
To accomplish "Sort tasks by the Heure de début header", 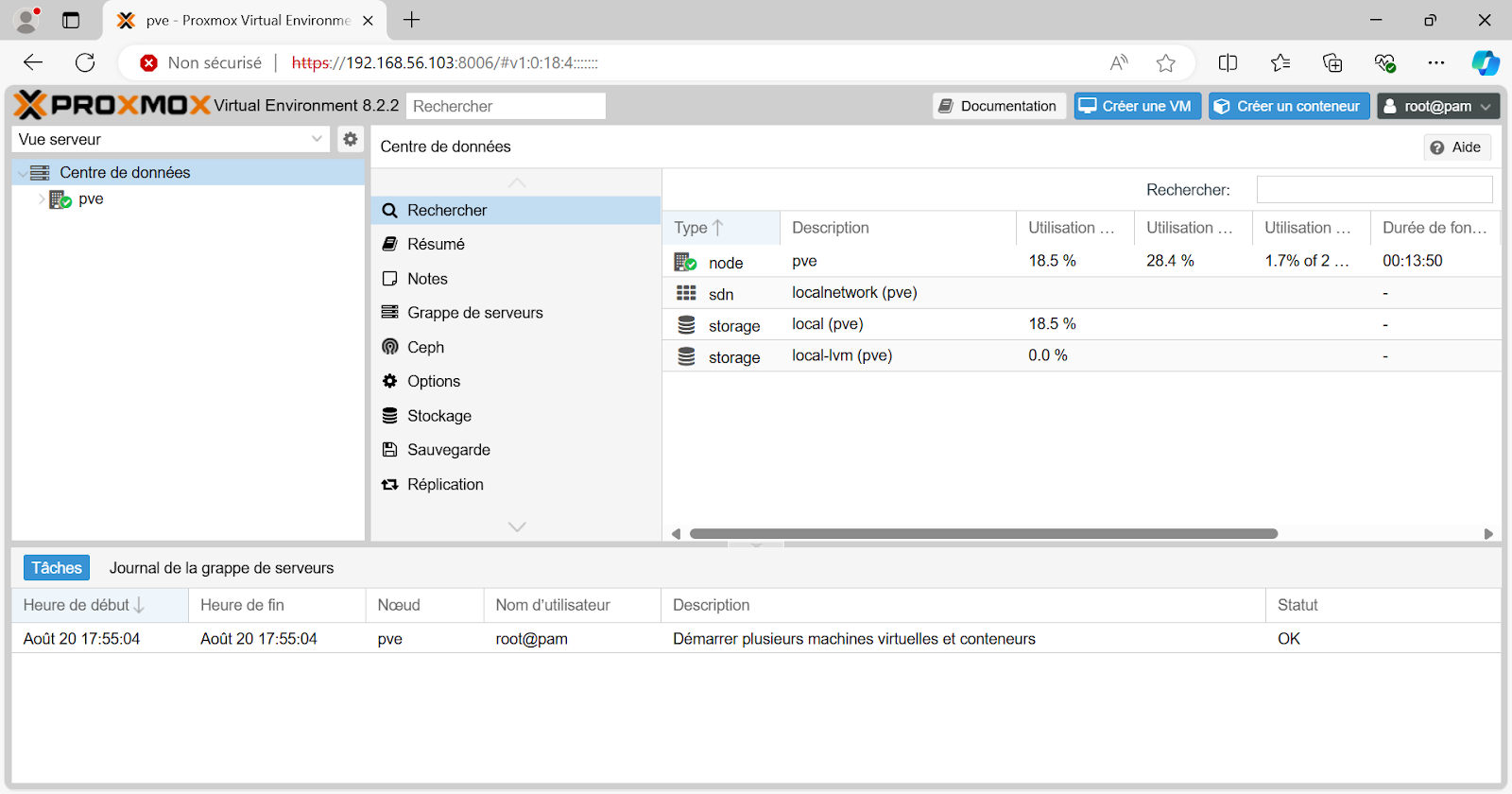I will [99, 605].
